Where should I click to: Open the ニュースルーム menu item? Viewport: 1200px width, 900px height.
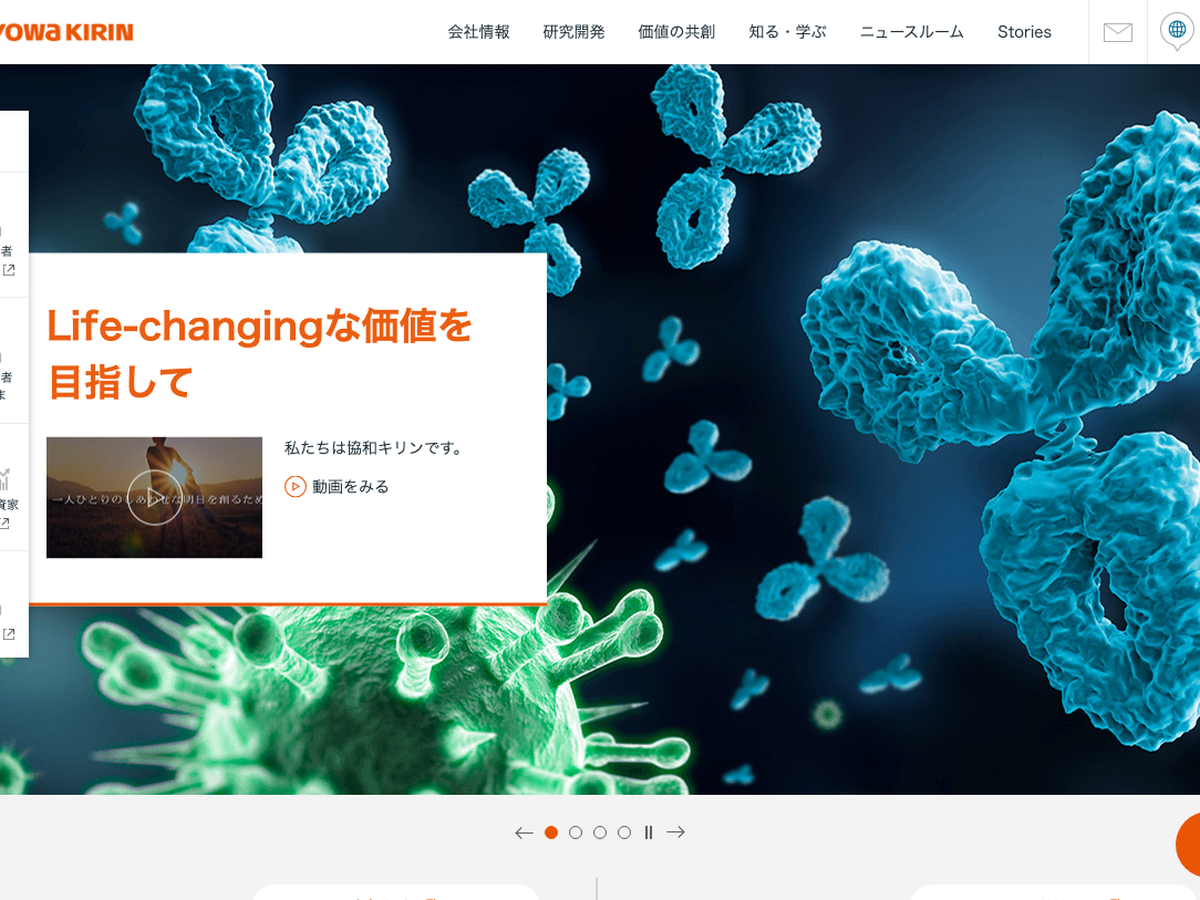912,32
